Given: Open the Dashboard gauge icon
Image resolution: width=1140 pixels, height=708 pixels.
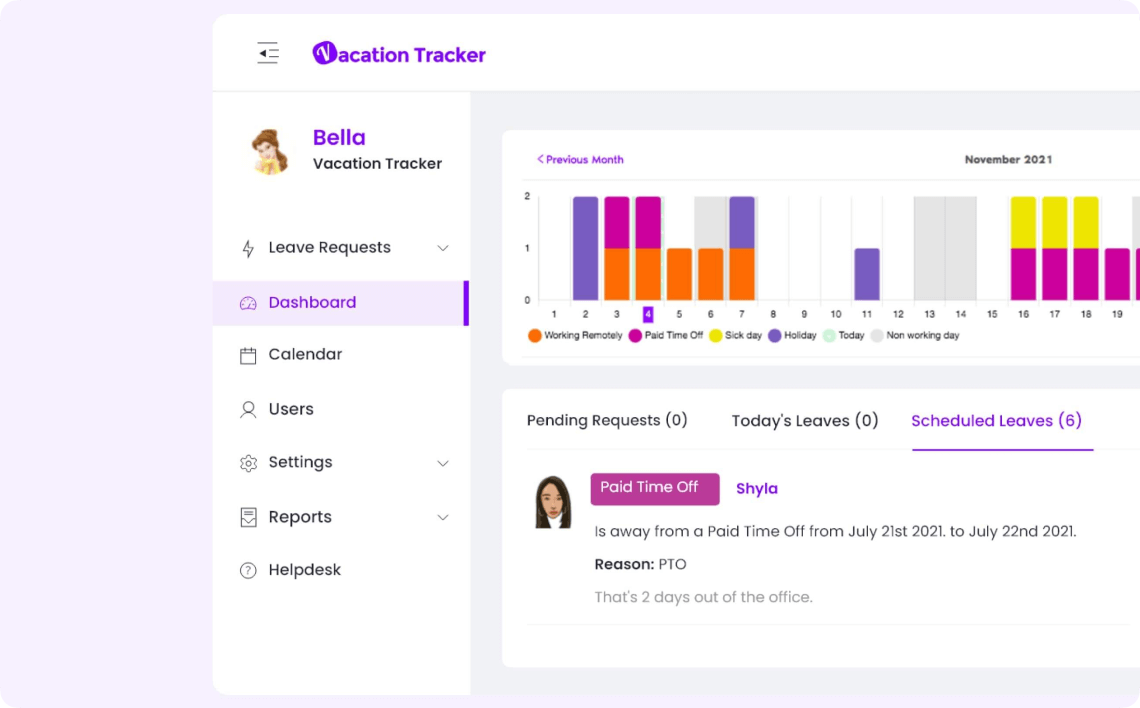Looking at the screenshot, I should pyautogui.click(x=248, y=302).
